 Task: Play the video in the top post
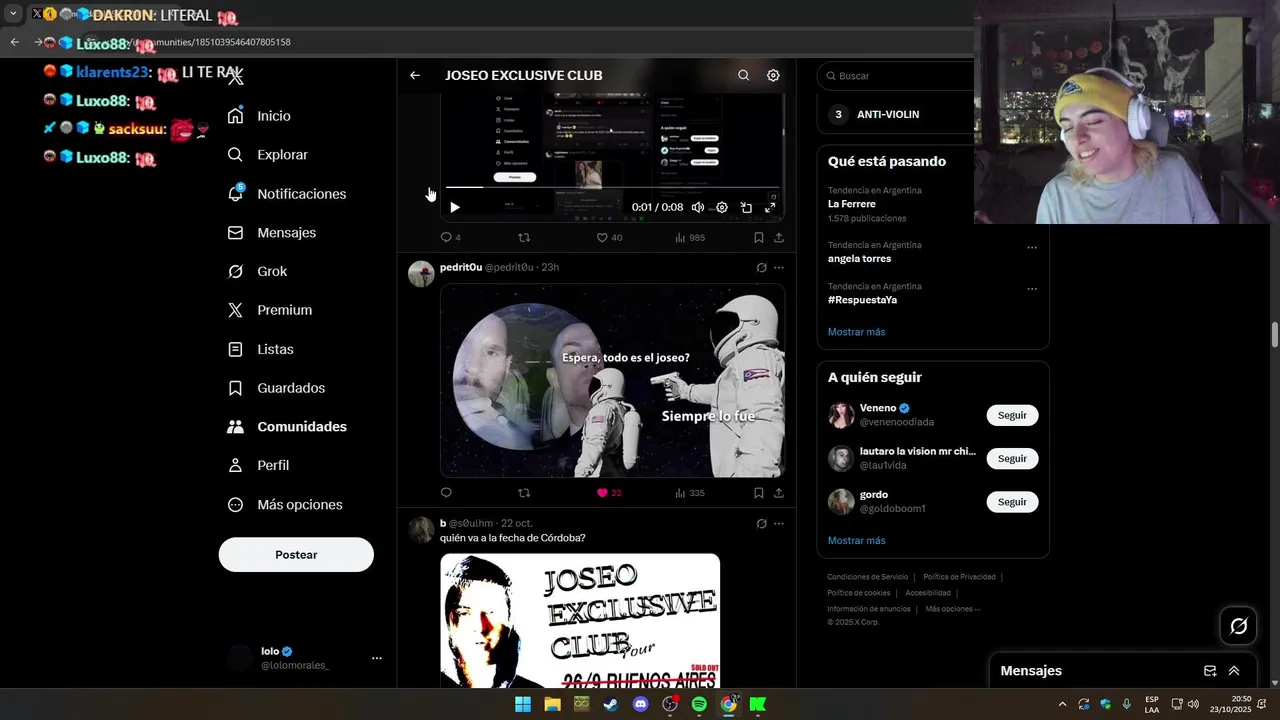click(x=455, y=207)
